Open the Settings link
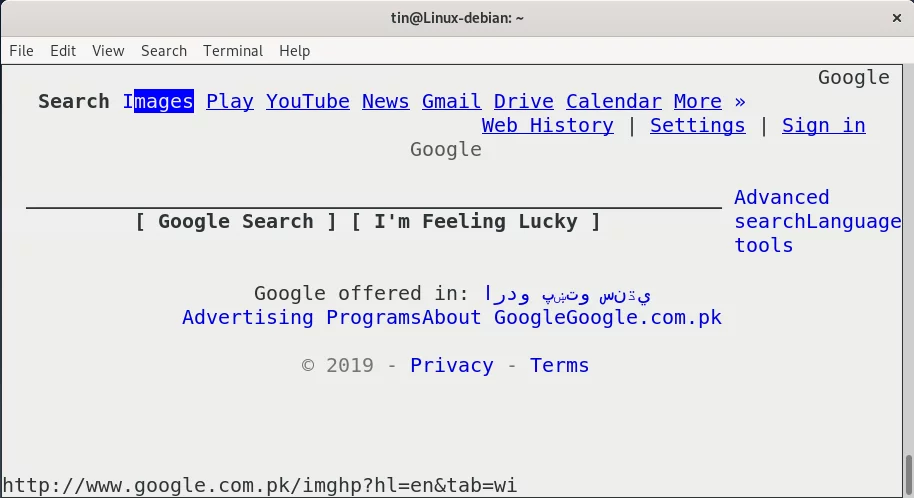 click(x=697, y=125)
